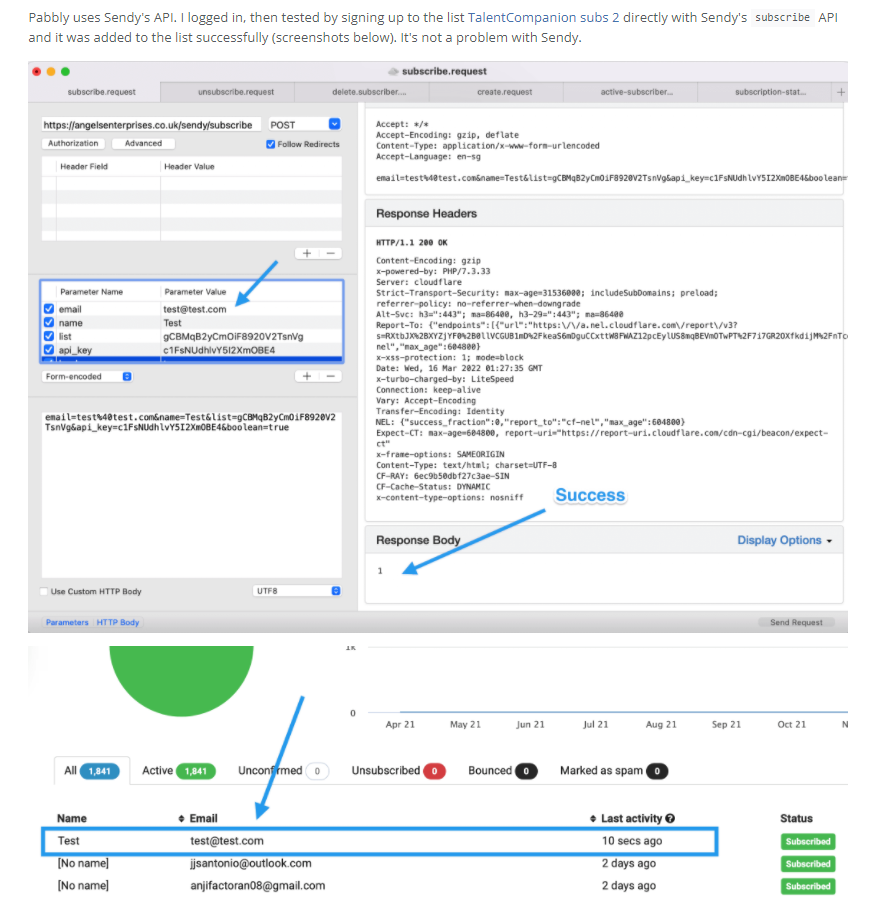Select the All subscribers tab
The height and width of the screenshot is (908, 877).
92,771
